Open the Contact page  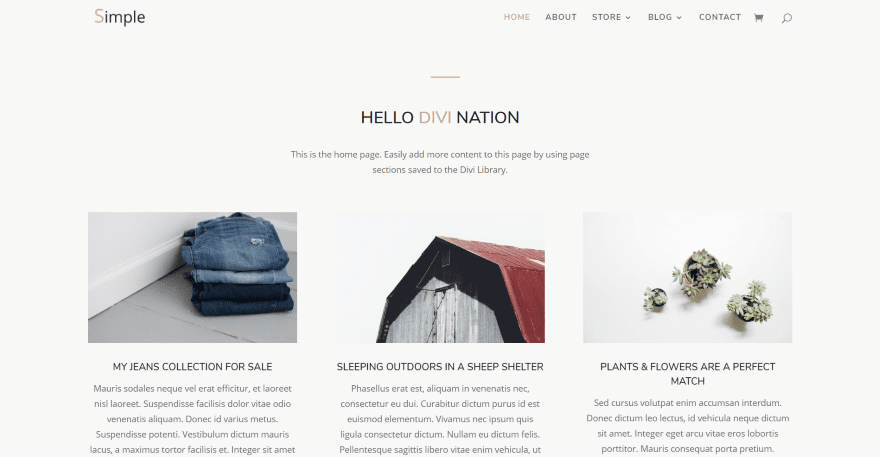pyautogui.click(x=720, y=17)
